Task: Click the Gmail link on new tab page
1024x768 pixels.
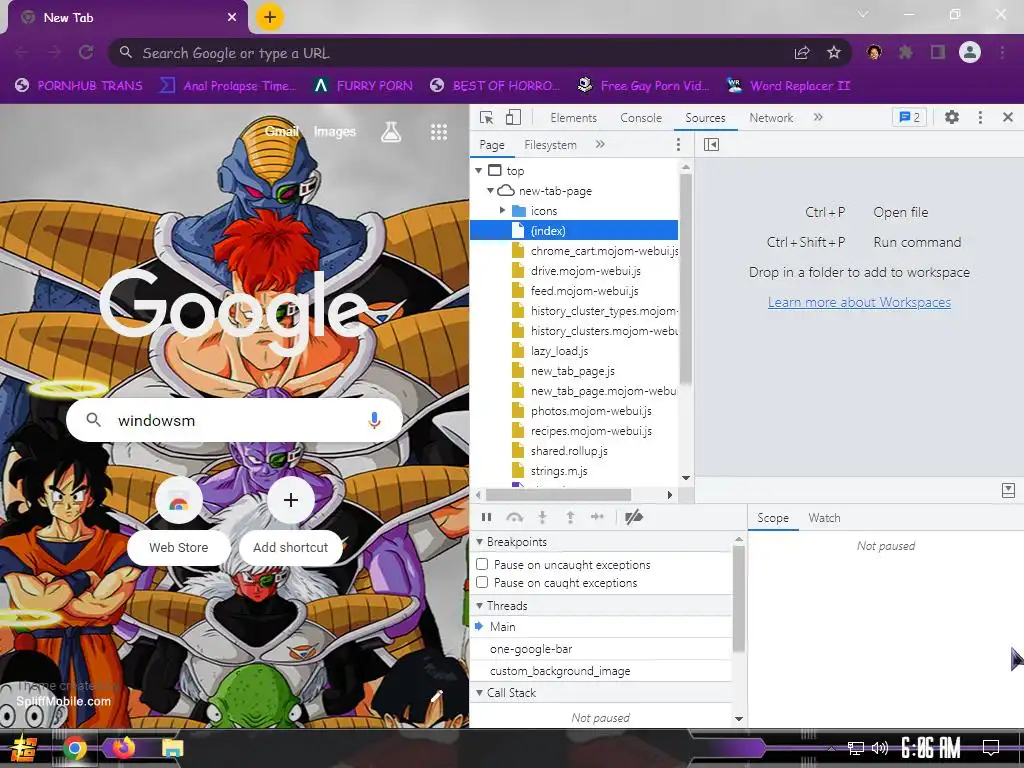Action: 281,131
